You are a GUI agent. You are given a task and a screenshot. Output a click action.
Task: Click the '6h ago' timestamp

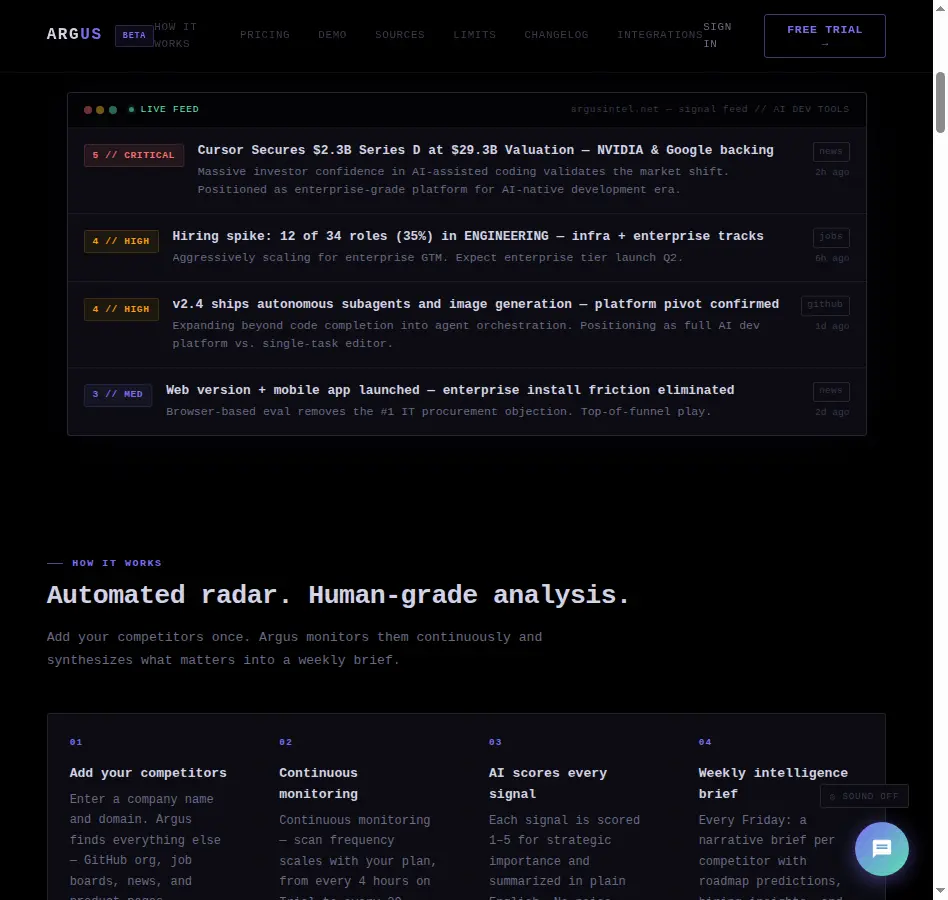point(832,258)
